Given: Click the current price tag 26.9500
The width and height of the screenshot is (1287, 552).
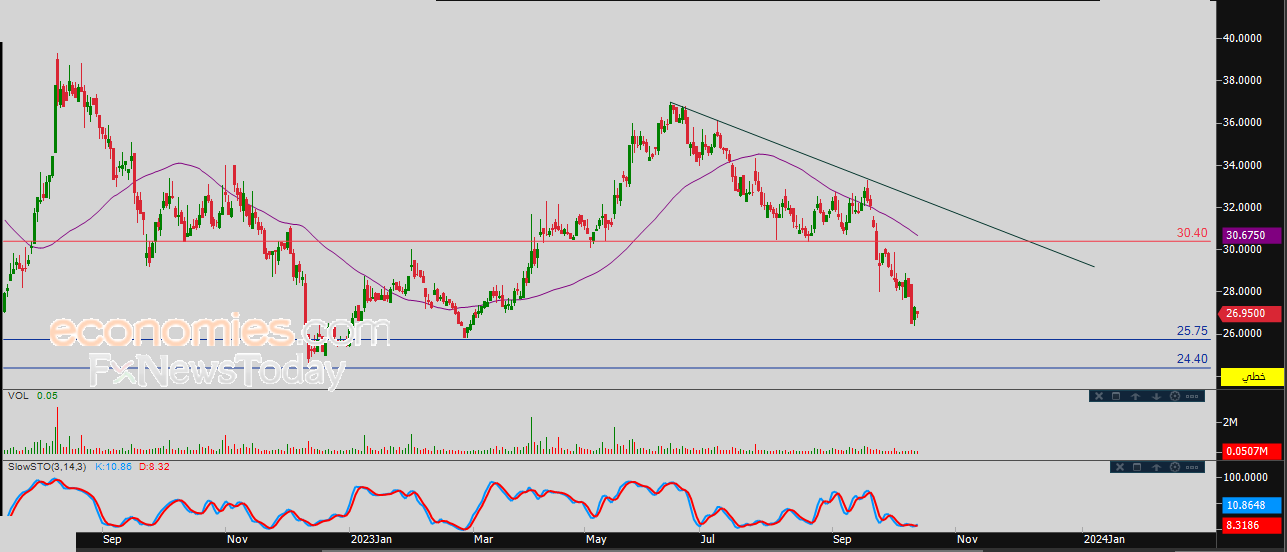Looking at the screenshot, I should (x=1252, y=314).
